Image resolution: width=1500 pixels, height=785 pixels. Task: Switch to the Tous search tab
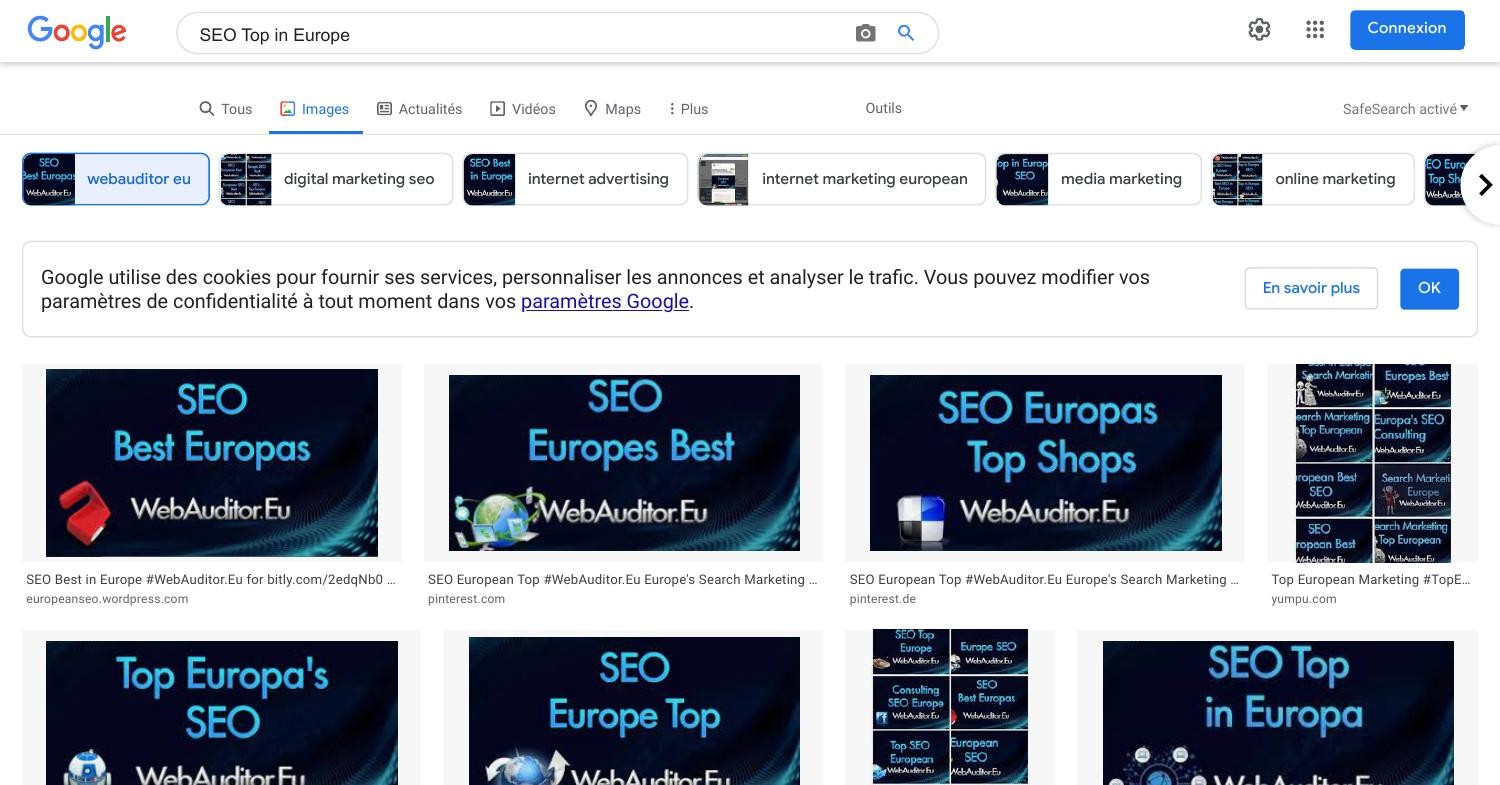[x=226, y=108]
